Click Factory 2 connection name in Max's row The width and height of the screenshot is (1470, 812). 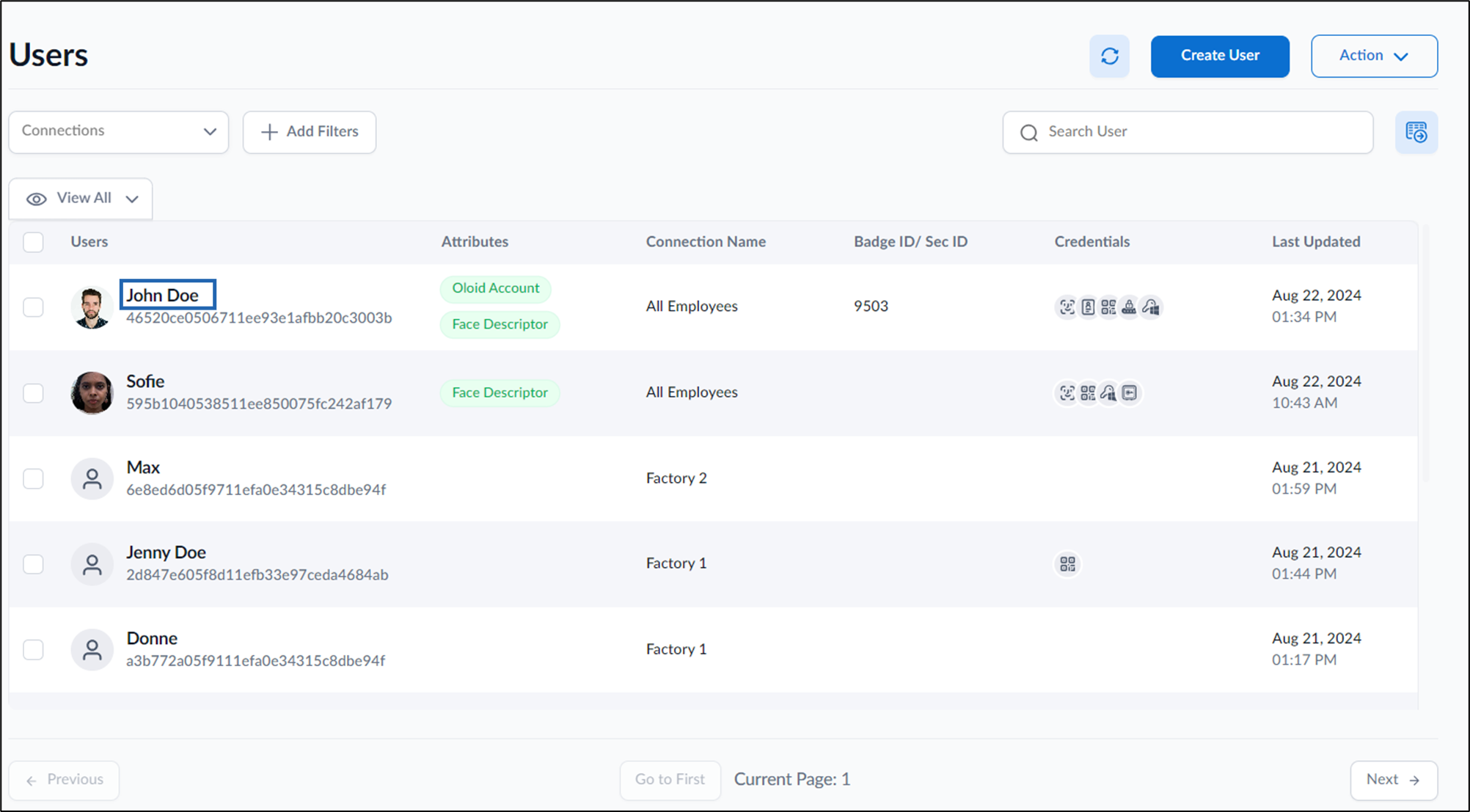pos(676,478)
